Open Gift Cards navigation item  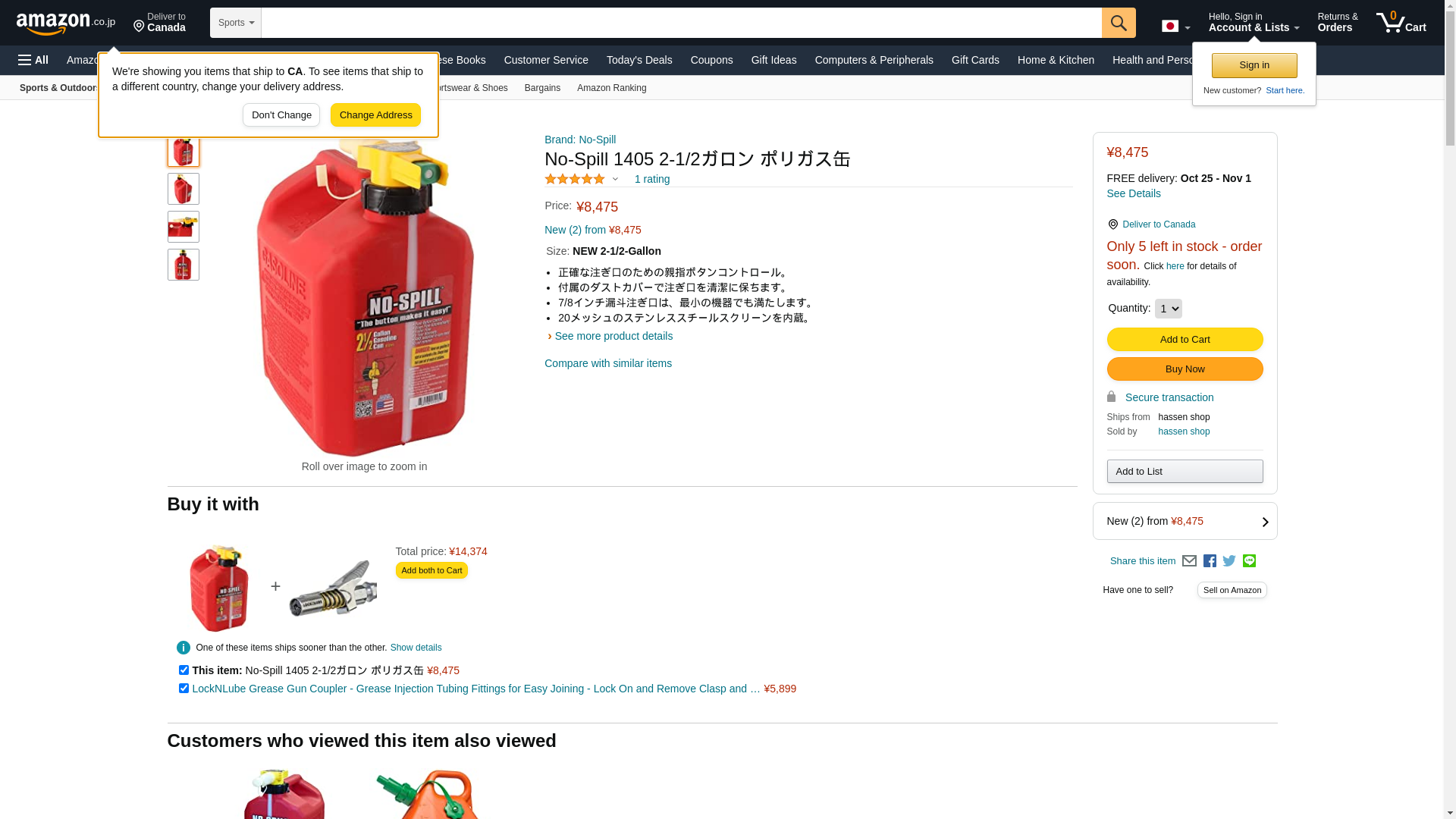tap(975, 60)
